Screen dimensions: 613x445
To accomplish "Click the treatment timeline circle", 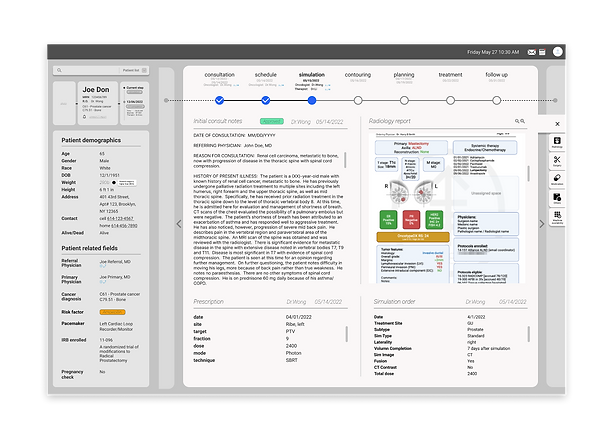I will 450,100.
